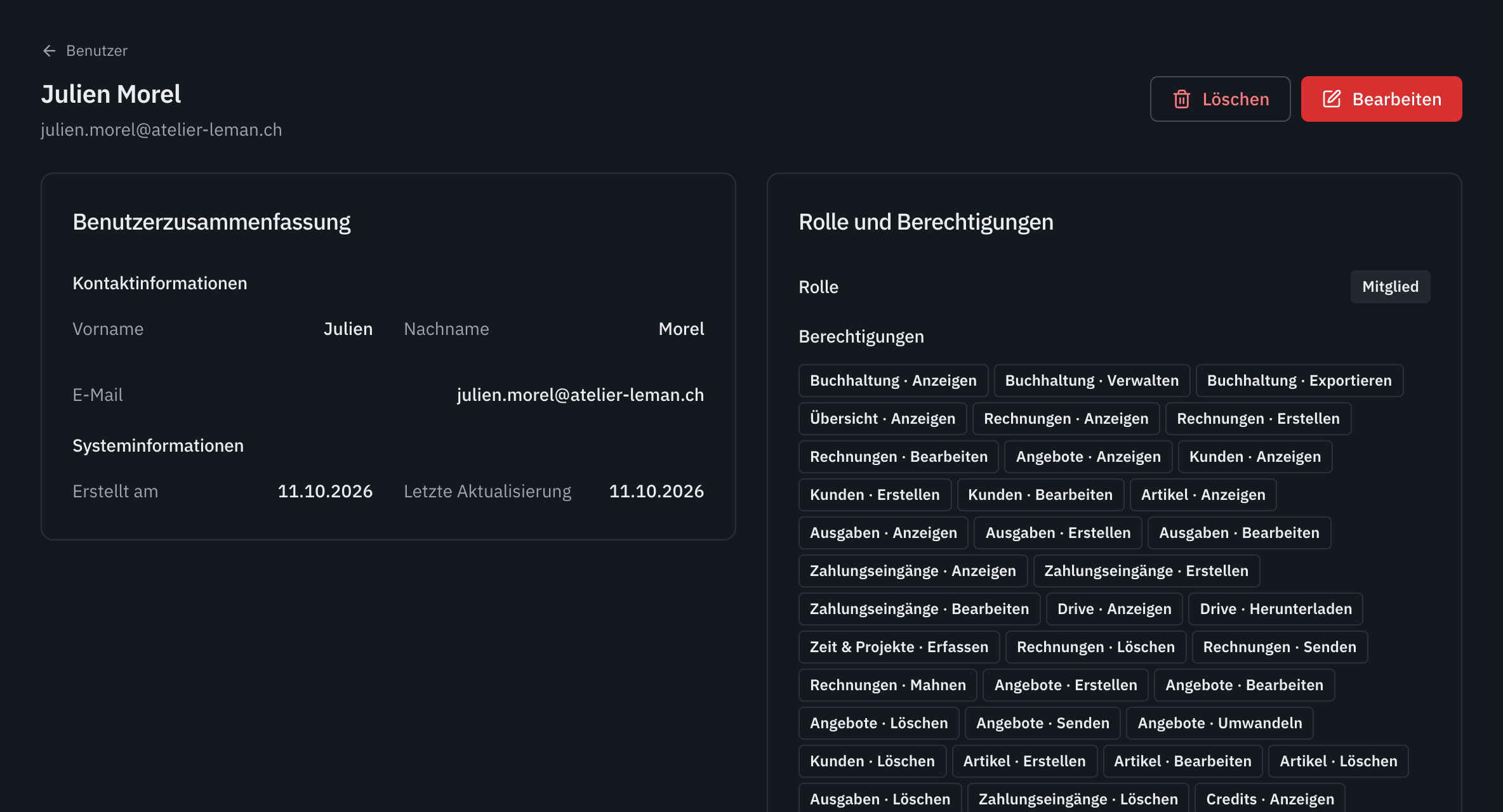
Task: Click the Rechnungen · Mahnen permission tag
Action: [887, 685]
